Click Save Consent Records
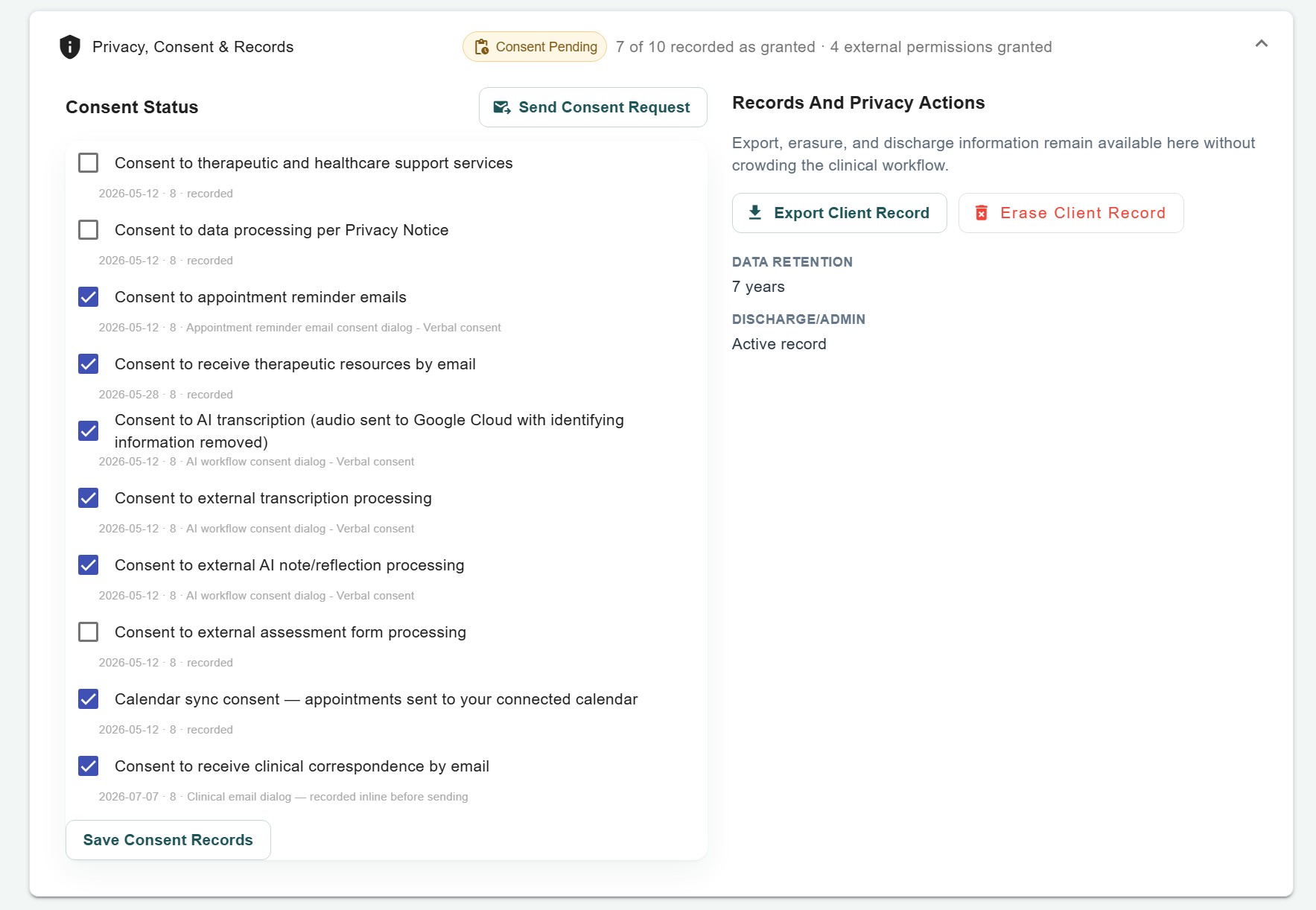 coord(168,840)
